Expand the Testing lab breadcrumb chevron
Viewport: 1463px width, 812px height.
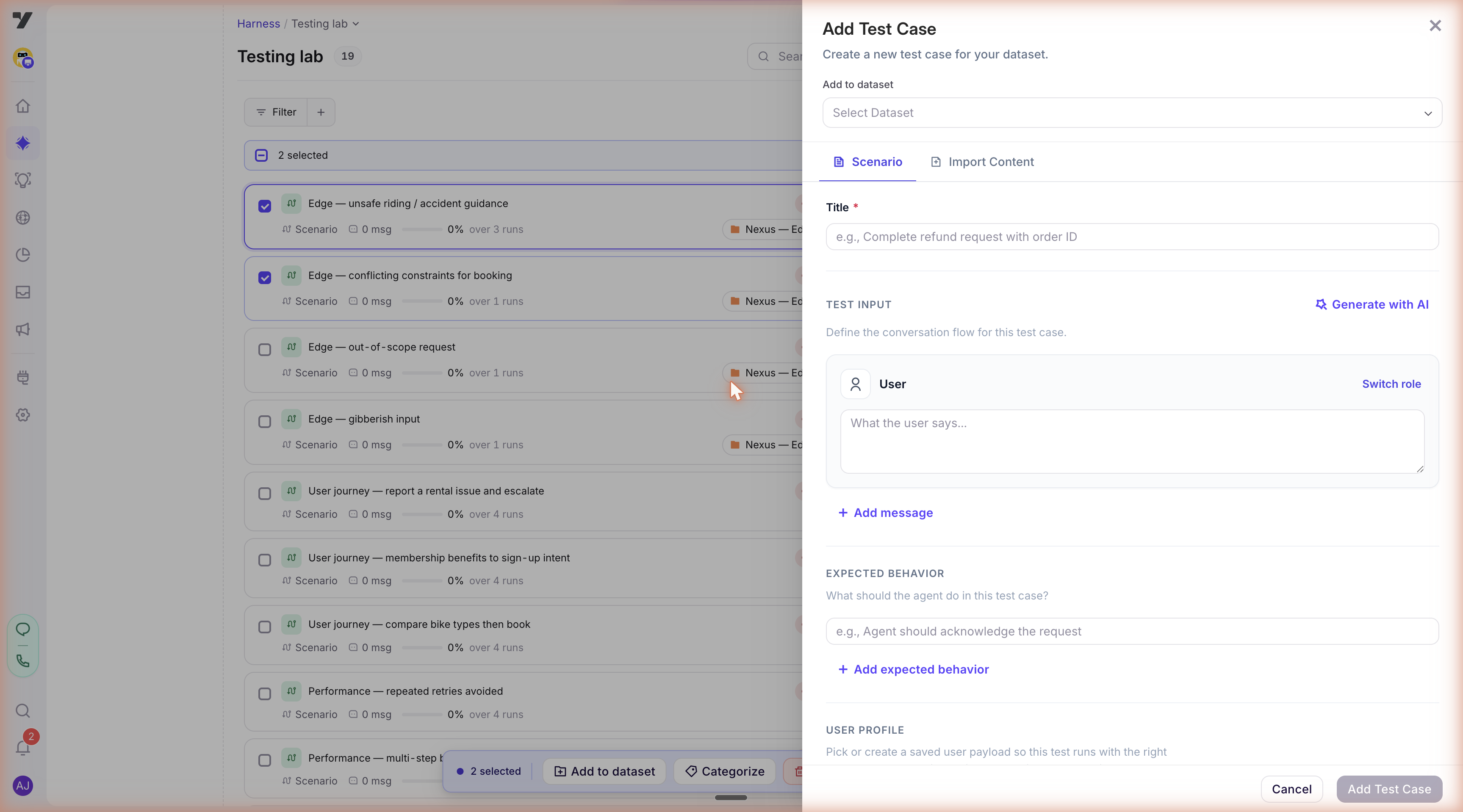(x=356, y=24)
